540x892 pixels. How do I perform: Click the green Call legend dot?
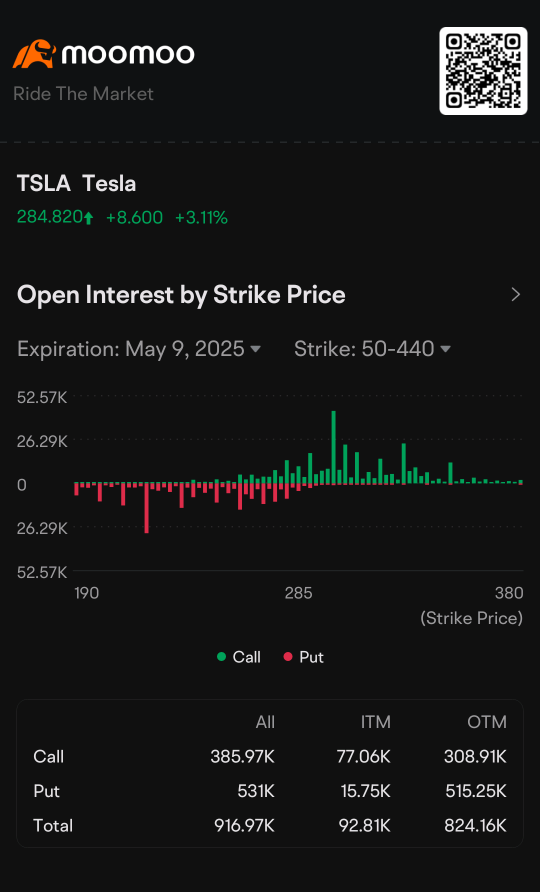[x=221, y=657]
